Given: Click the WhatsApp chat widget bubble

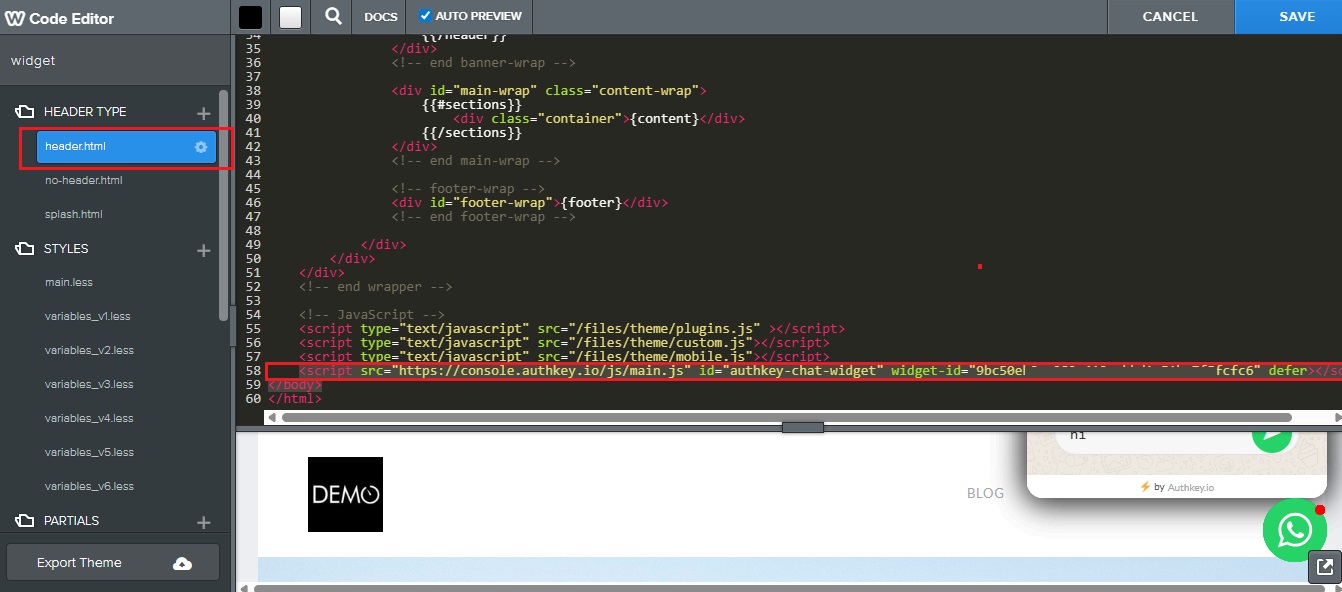Looking at the screenshot, I should coord(1294,530).
